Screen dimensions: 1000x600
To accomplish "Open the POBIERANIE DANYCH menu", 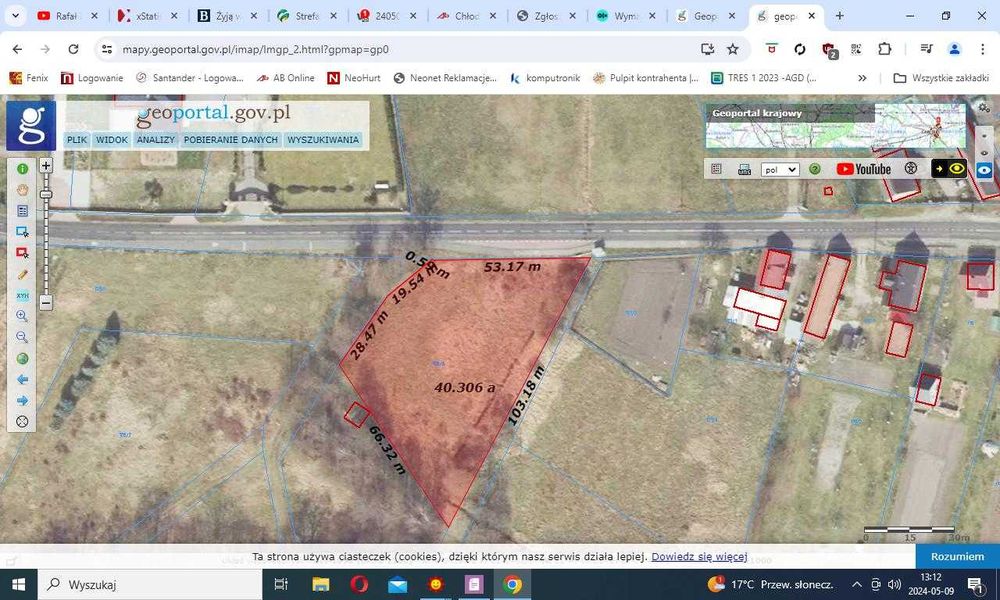I will coord(231,140).
